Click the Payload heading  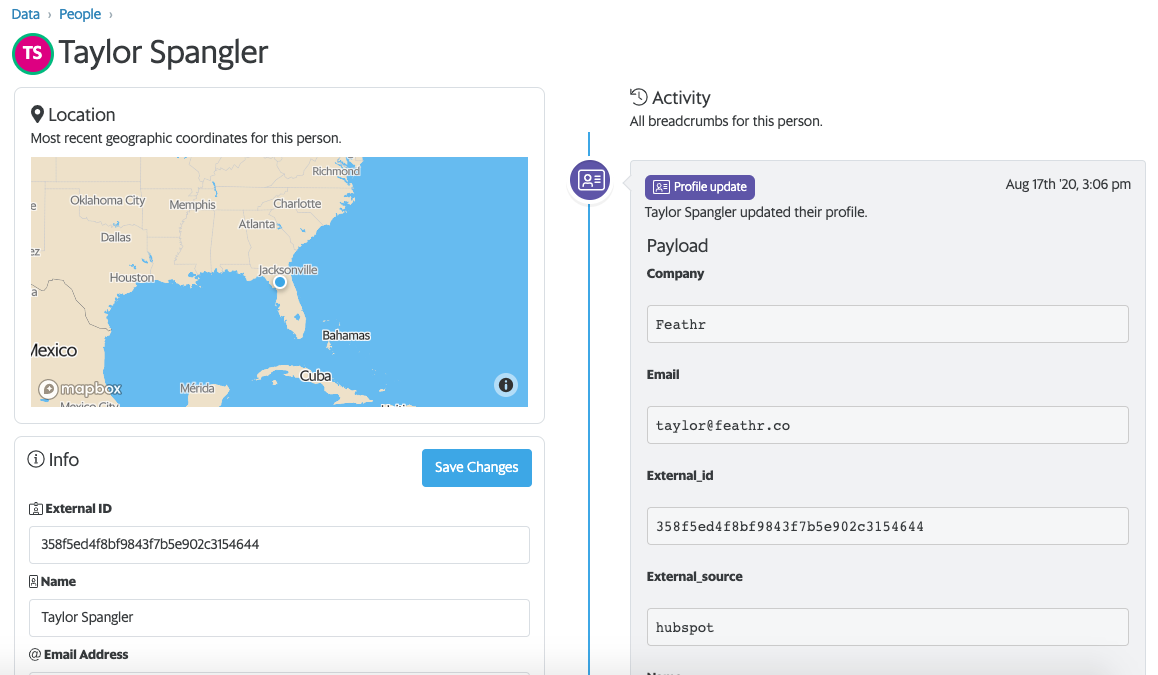[x=677, y=246]
